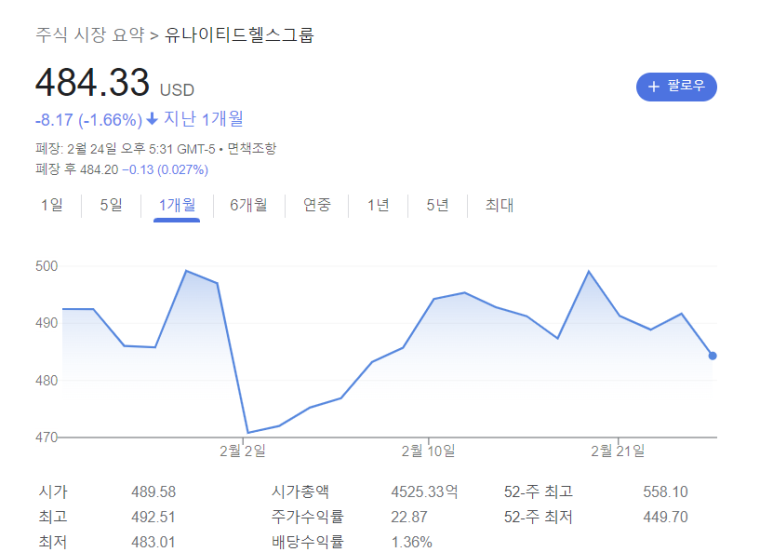Screen dimensions: 773x552
Task: Click the 480 y-axis label
Action: click(47, 380)
